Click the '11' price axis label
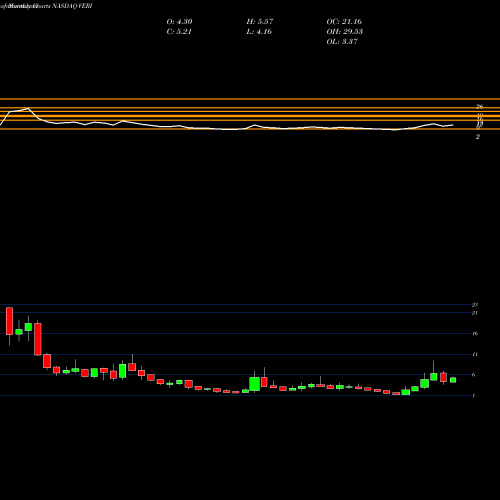The image size is (500, 500). (x=475, y=354)
